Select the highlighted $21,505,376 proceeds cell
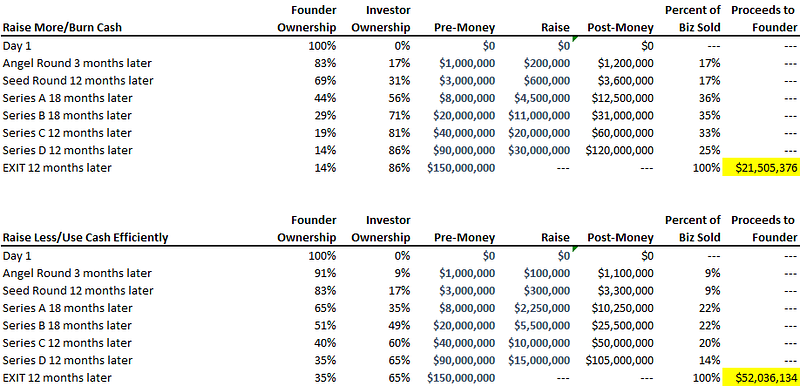800x386 pixels. coord(761,167)
